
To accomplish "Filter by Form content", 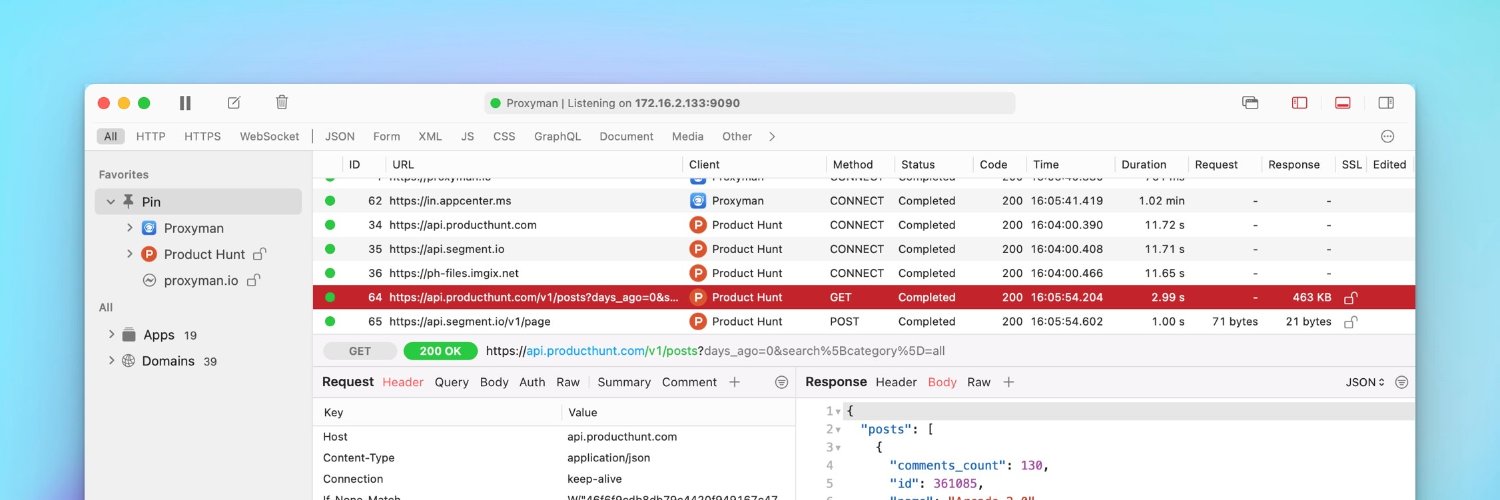I will point(386,136).
